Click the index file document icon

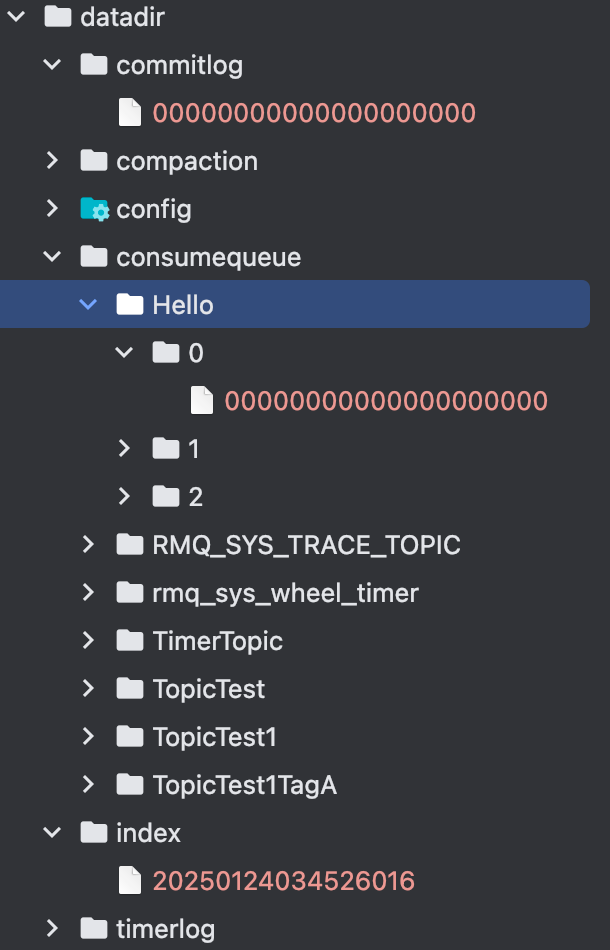(130, 881)
